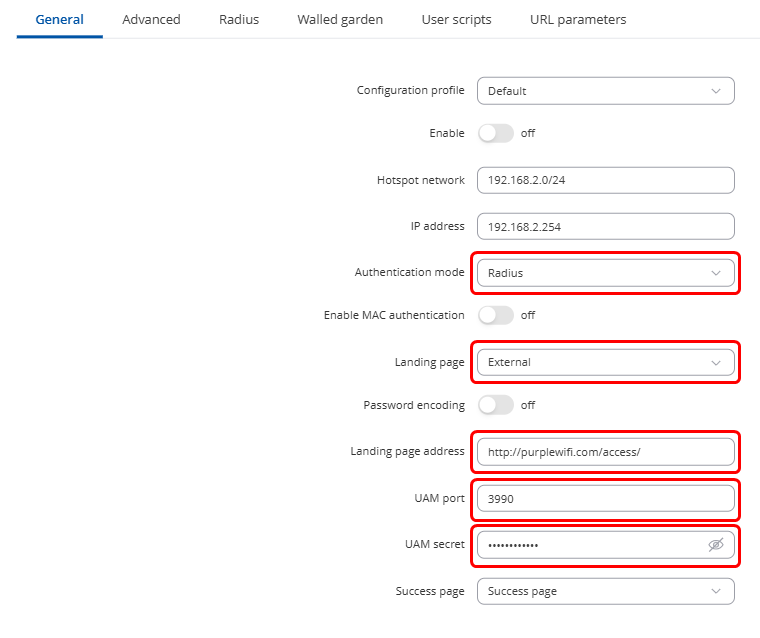Open the Landing page dropdown
Screen dimensions: 760x638
point(605,363)
